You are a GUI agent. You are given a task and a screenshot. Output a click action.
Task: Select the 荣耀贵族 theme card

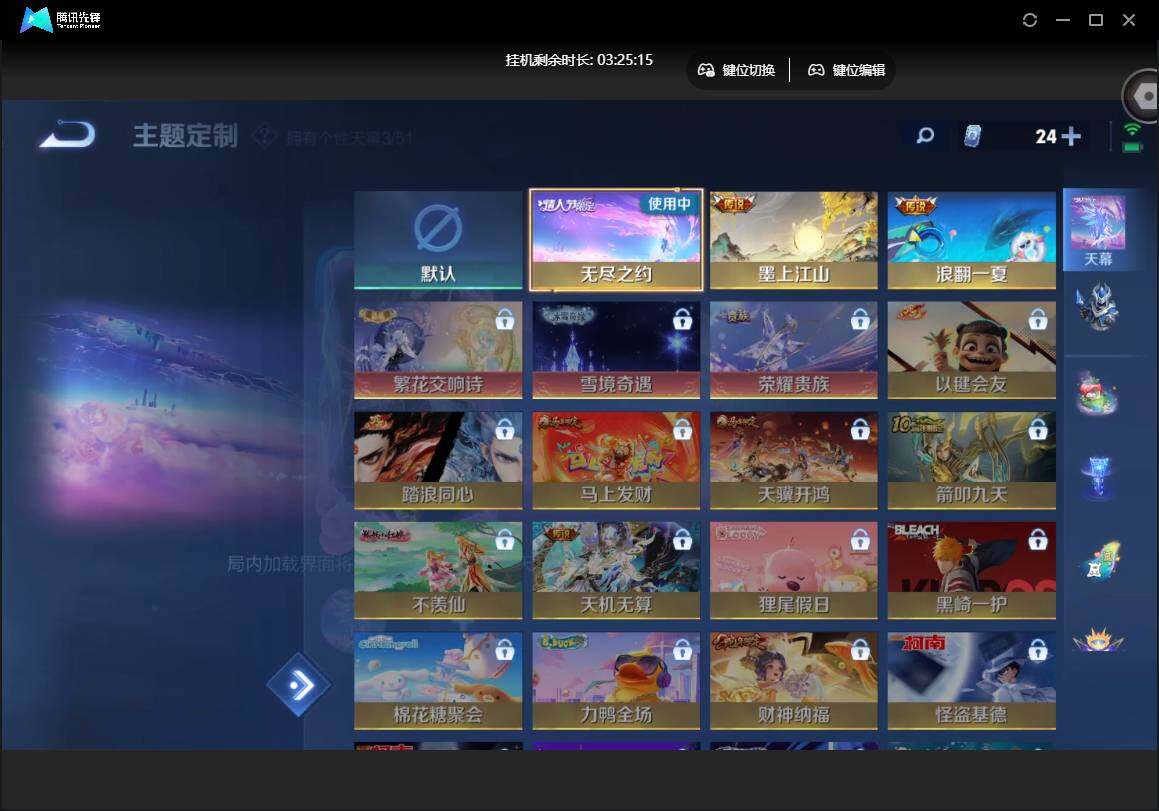794,350
